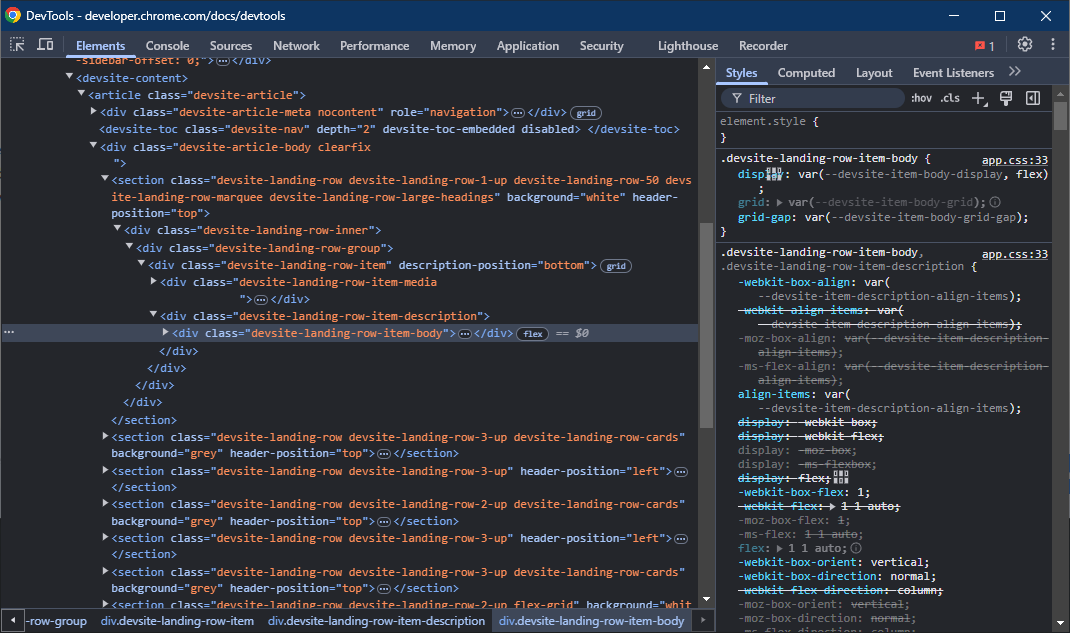
Task: Switch to the Network panel
Action: pos(296,45)
